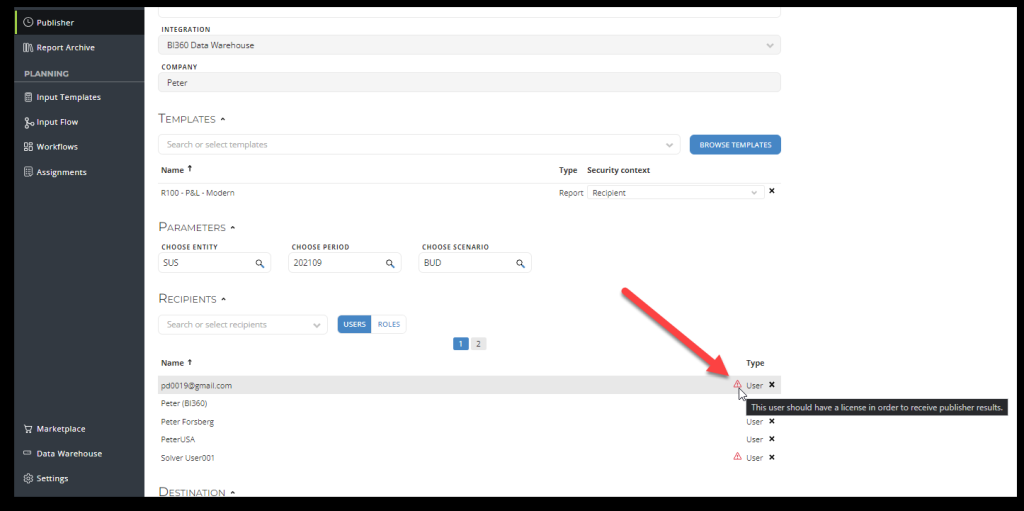This screenshot has height=511, width=1024.
Task: Switch recipients filter to Roles
Action: 388,324
